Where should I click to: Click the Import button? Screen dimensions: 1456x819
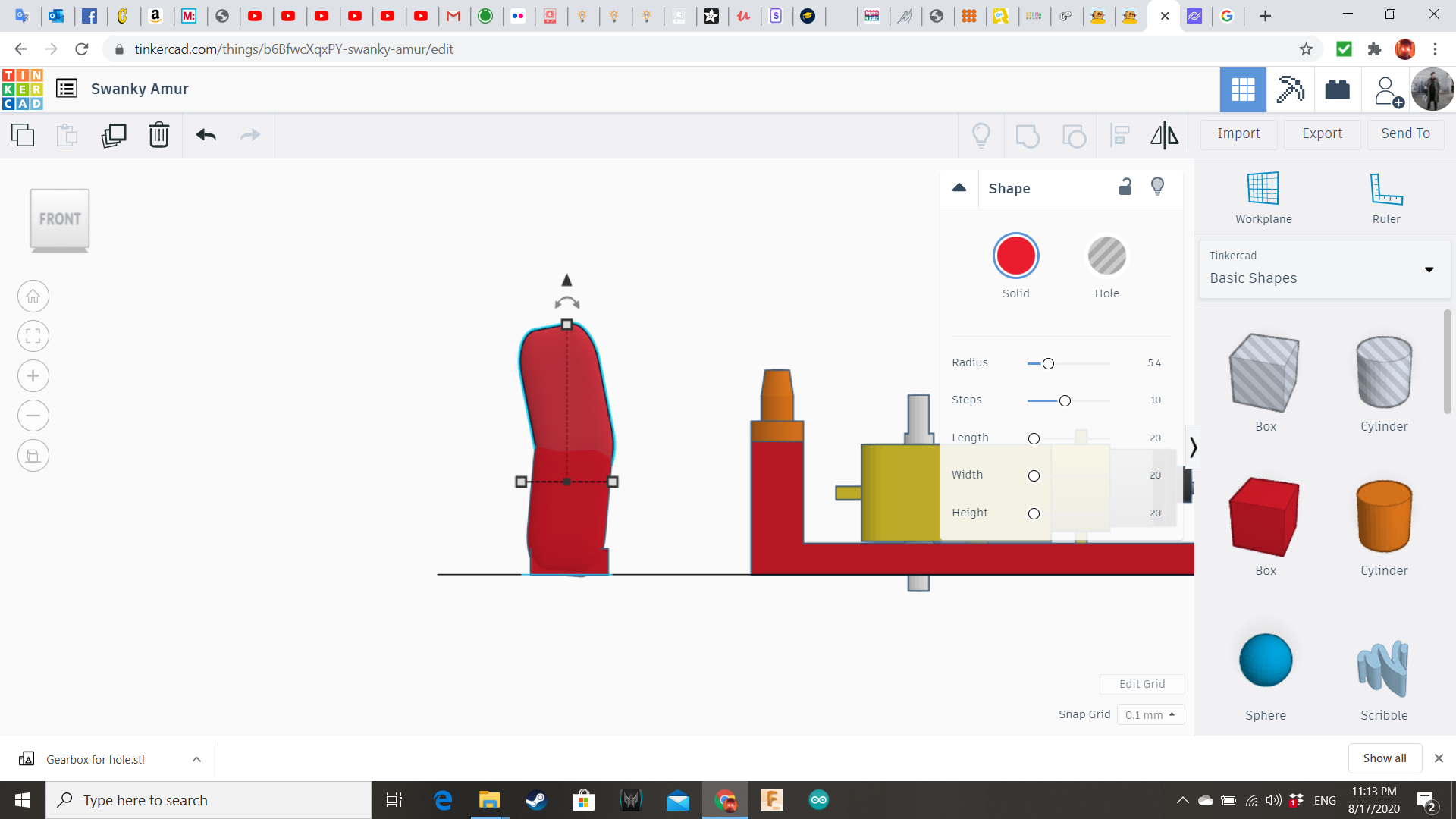coord(1238,133)
